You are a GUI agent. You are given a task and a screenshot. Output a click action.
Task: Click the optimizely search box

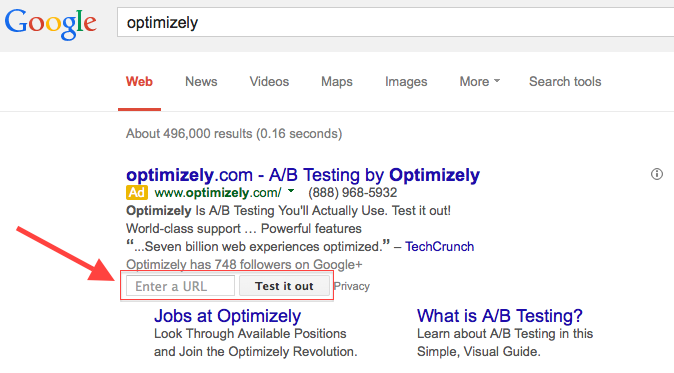pyautogui.click(x=395, y=22)
